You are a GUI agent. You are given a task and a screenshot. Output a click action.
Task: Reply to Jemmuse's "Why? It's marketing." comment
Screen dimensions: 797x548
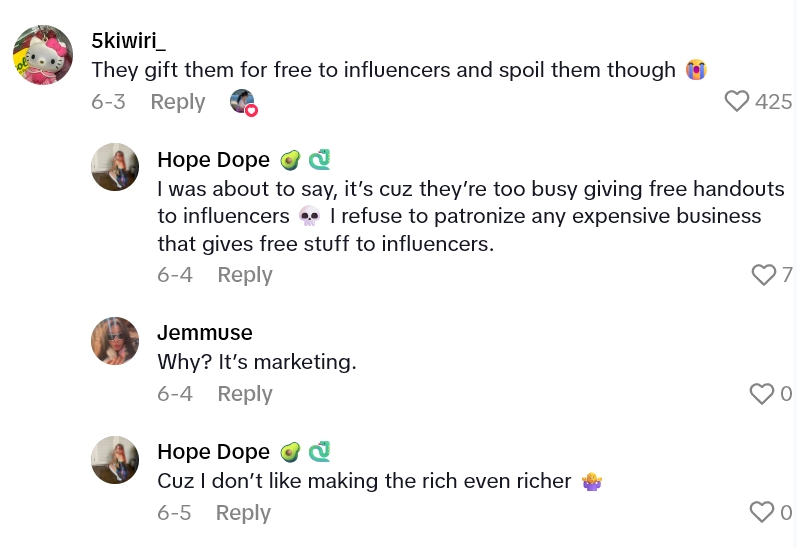pos(245,394)
